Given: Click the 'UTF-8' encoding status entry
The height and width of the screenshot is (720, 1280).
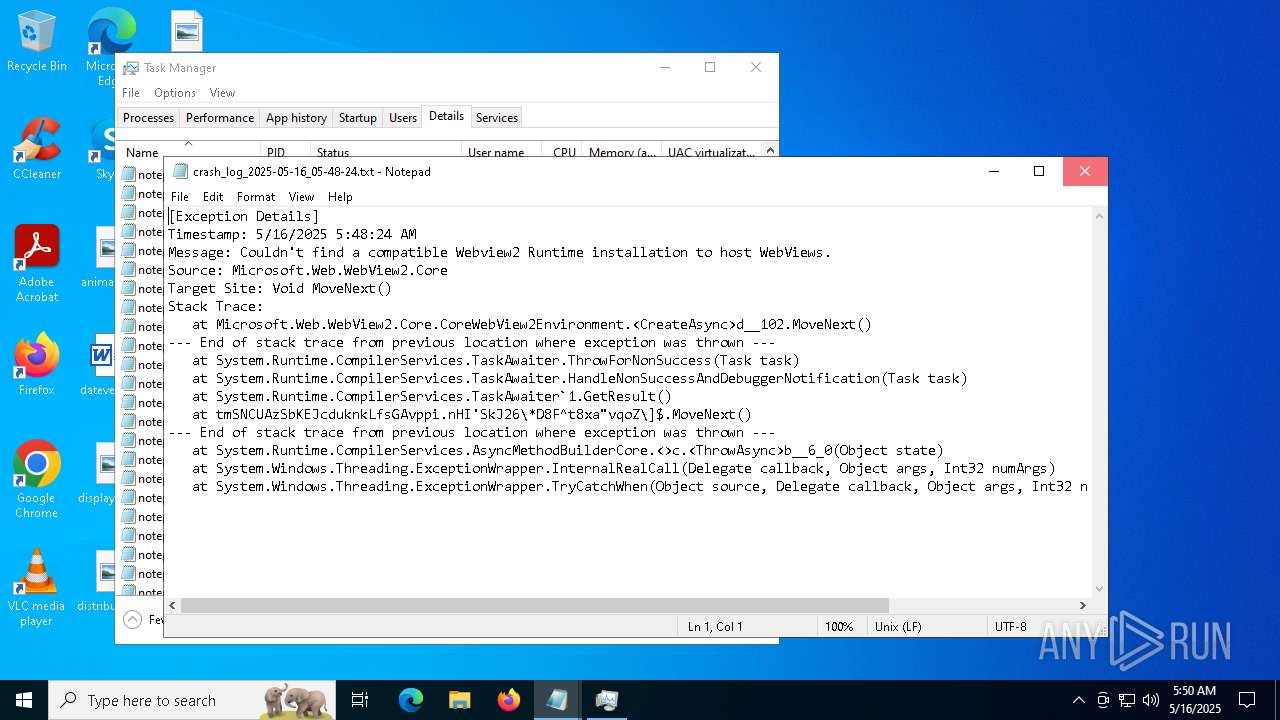Looking at the screenshot, I should pyautogui.click(x=1011, y=627).
